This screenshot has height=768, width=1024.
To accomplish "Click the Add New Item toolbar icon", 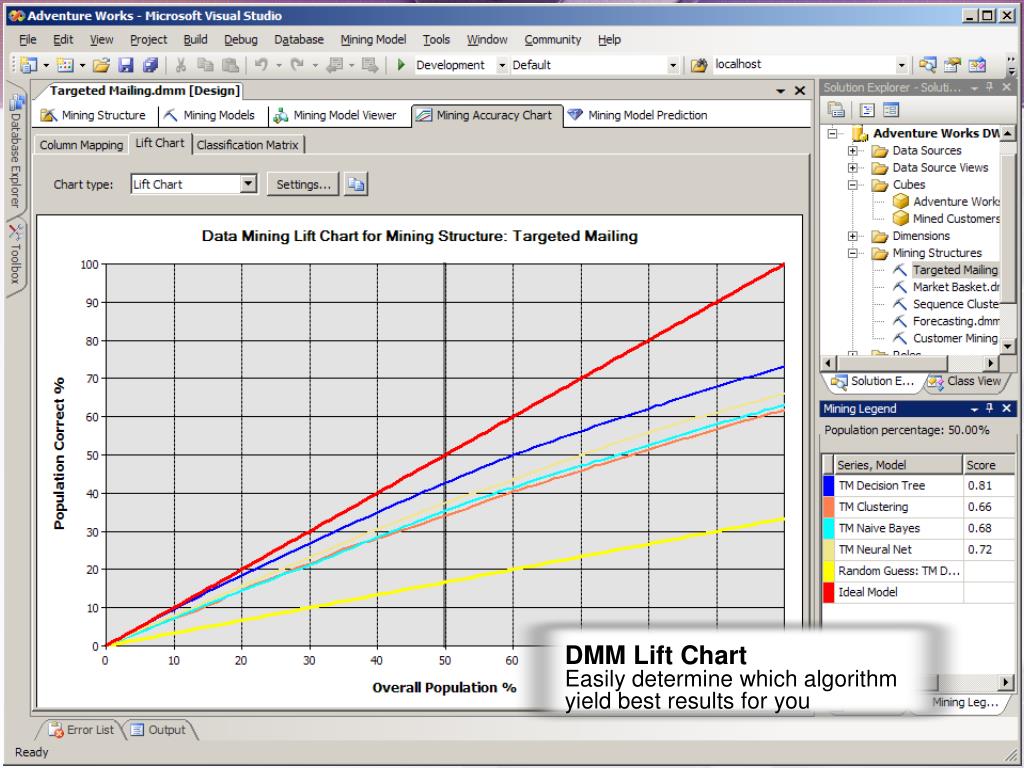I will pos(65,65).
